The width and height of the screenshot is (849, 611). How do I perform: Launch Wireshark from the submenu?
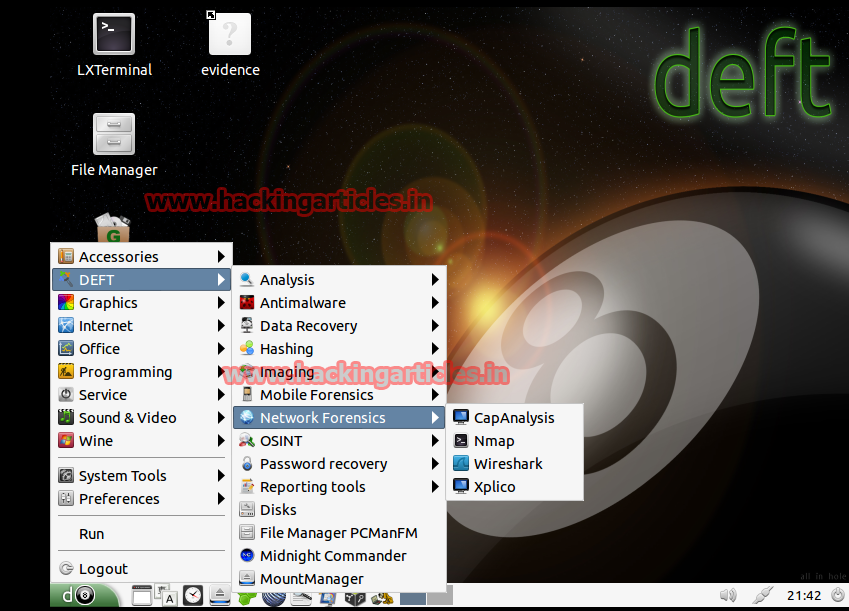pos(514,464)
